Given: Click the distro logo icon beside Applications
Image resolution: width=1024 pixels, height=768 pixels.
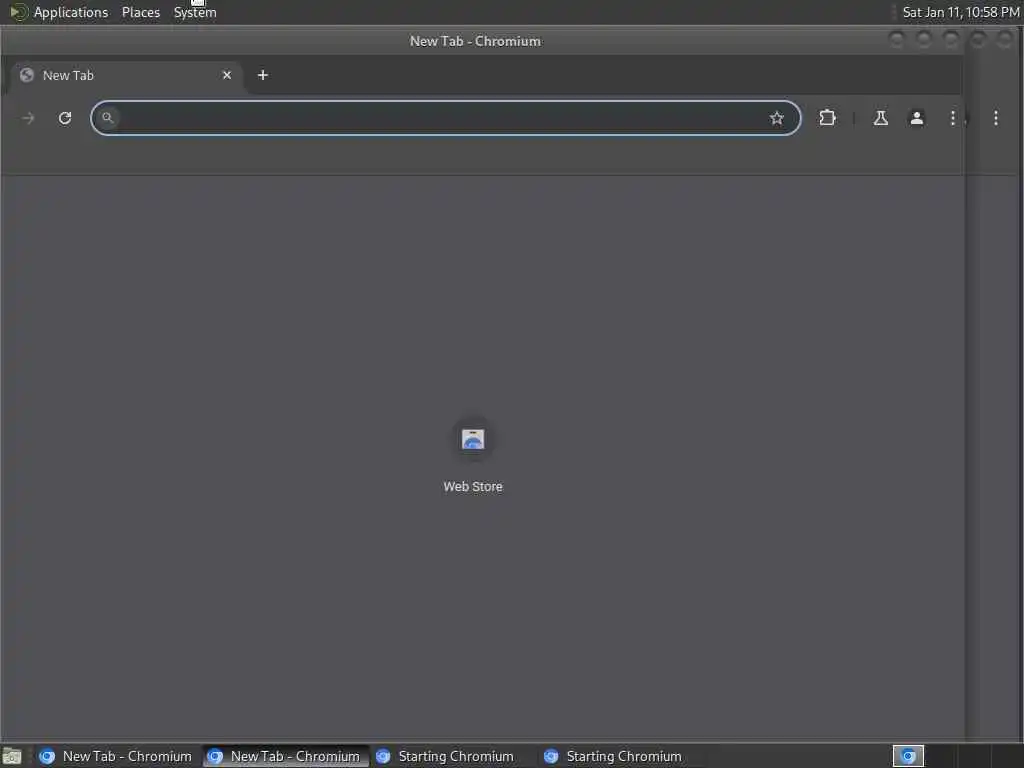Looking at the screenshot, I should [18, 12].
